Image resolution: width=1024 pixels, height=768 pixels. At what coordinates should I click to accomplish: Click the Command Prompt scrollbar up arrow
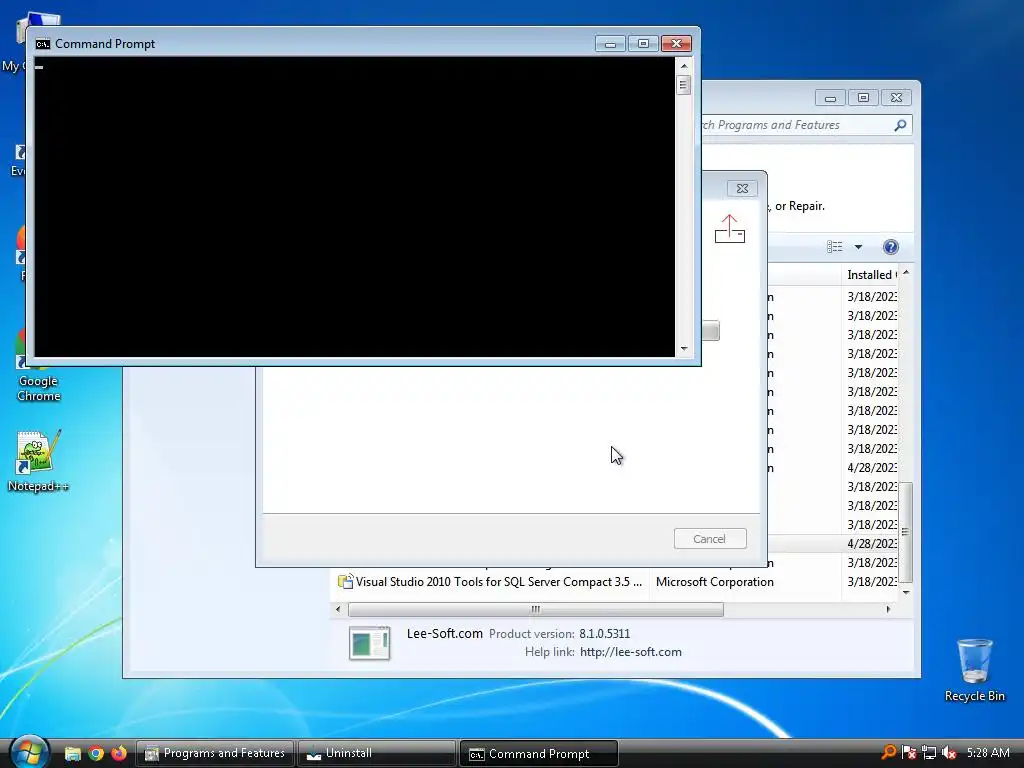(684, 66)
